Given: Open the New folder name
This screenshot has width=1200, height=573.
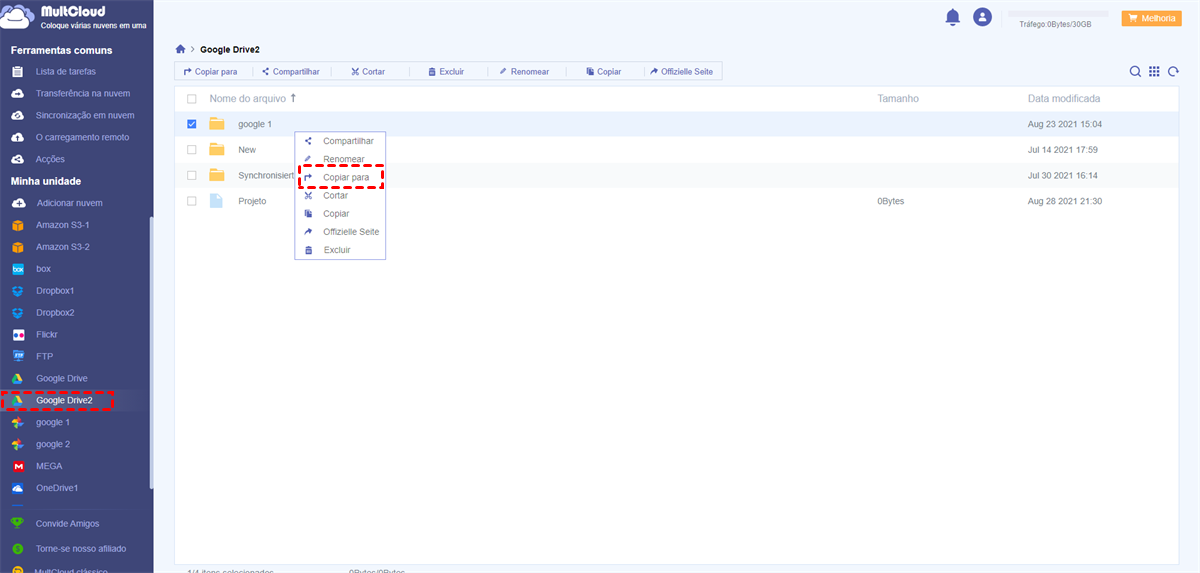Looking at the screenshot, I should (x=247, y=150).
